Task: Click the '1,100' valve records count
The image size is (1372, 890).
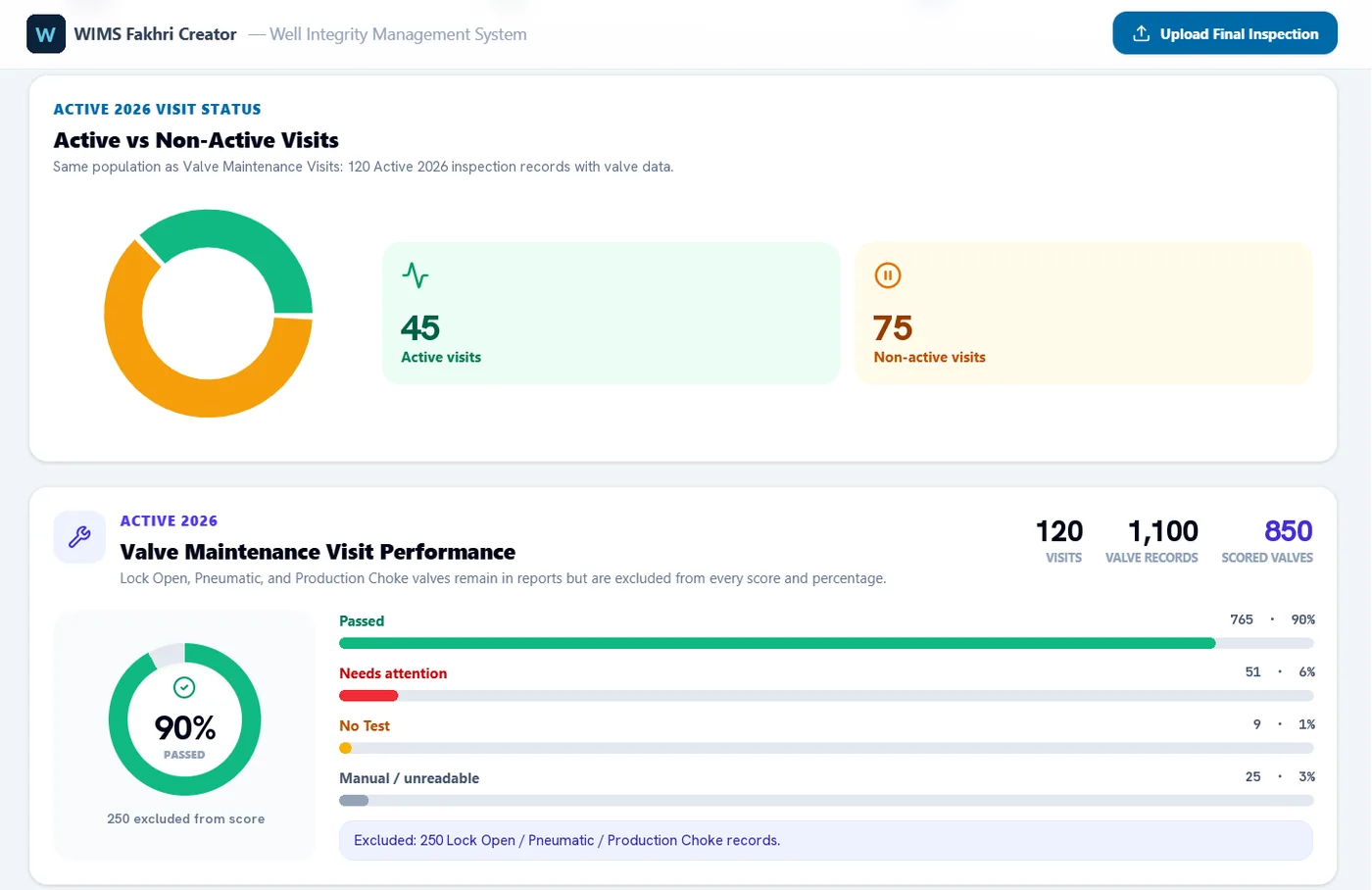Action: [1163, 531]
